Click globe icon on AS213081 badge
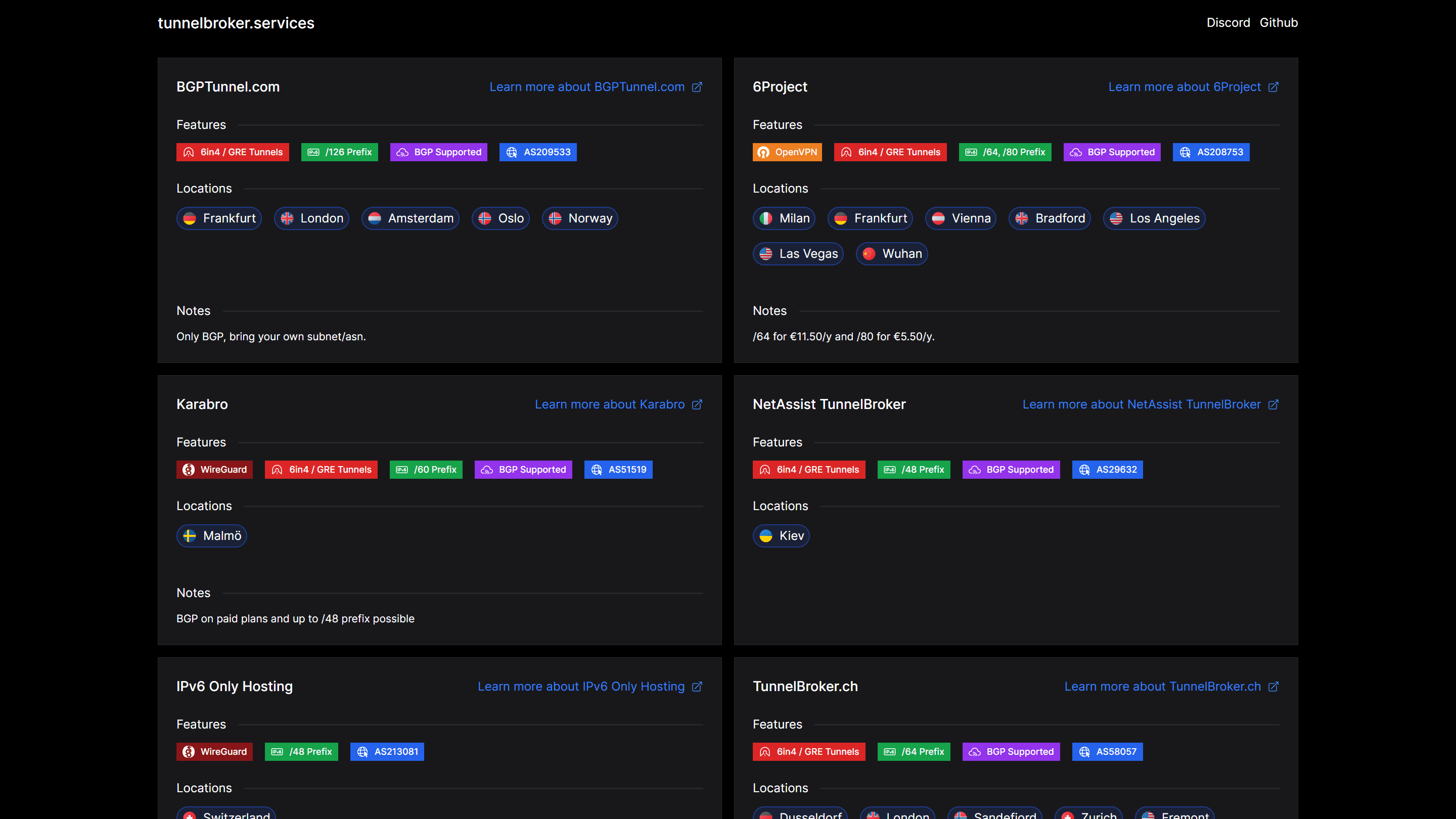The height and width of the screenshot is (819, 1456). 363,752
